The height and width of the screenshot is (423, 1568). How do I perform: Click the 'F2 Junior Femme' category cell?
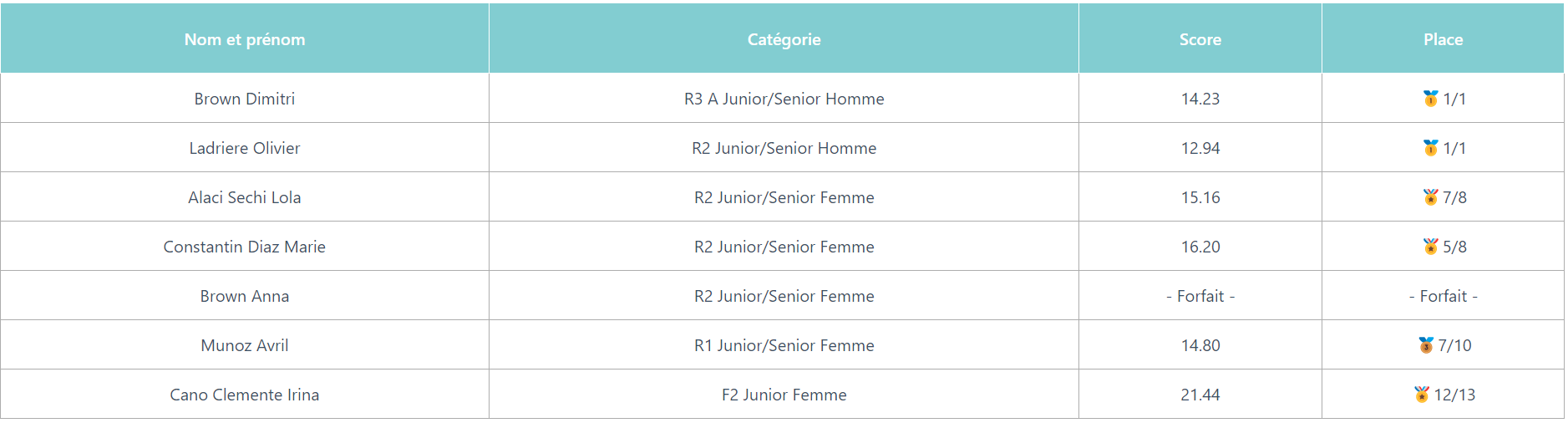[x=784, y=395]
